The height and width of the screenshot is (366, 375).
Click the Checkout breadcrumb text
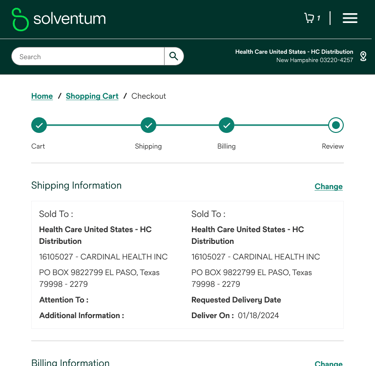tap(148, 96)
